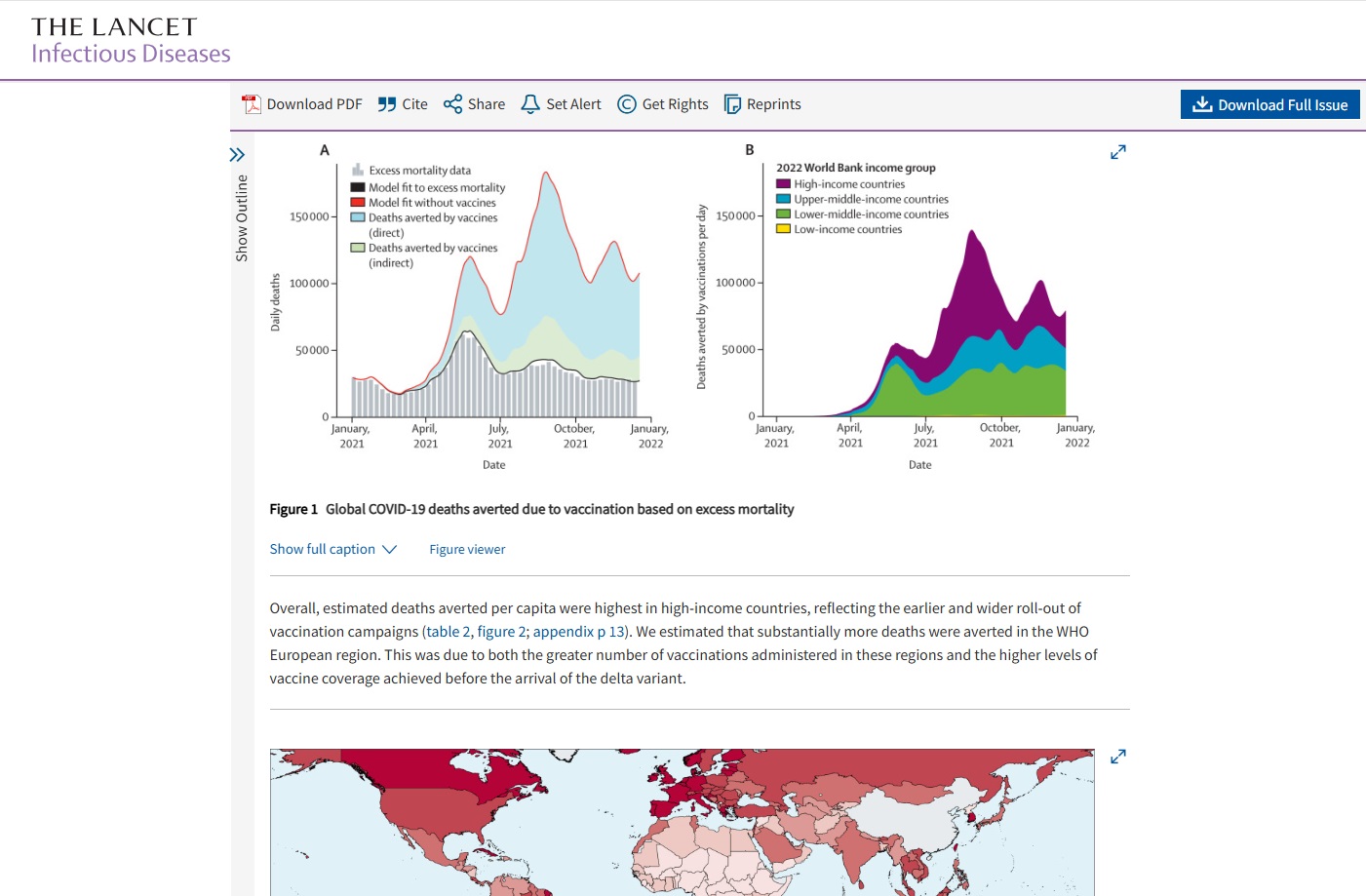Screen dimensions: 1366x896
Task: Click the Reprints toolbar label
Action: [773, 104]
